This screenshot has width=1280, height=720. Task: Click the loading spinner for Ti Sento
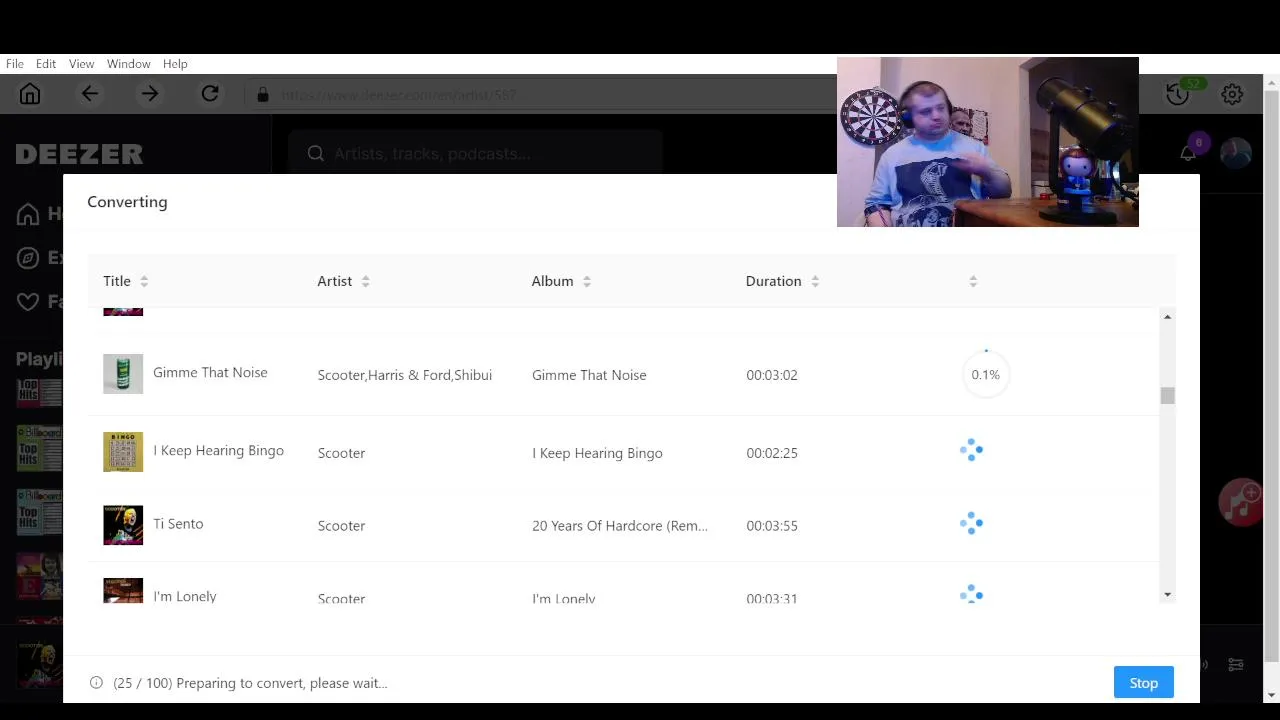pos(971,524)
